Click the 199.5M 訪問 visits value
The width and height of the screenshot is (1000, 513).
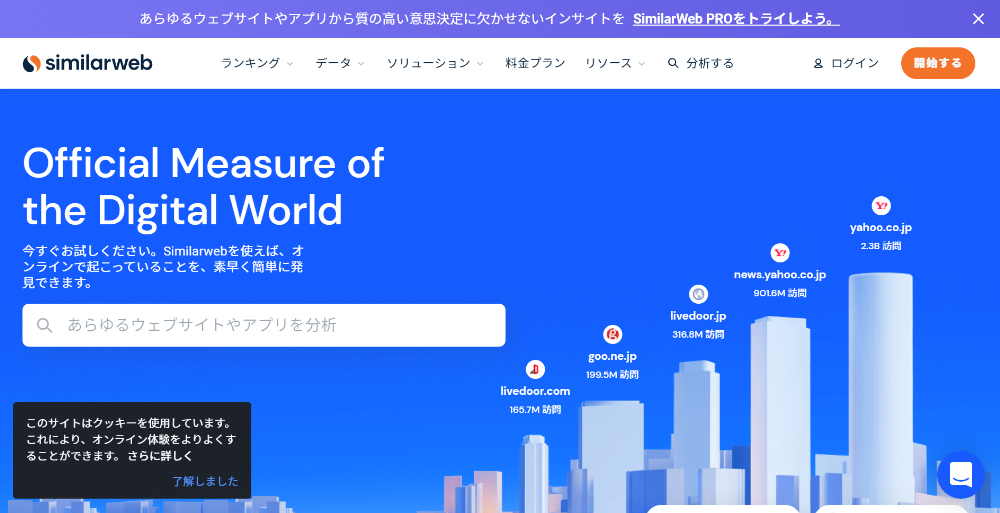point(612,375)
